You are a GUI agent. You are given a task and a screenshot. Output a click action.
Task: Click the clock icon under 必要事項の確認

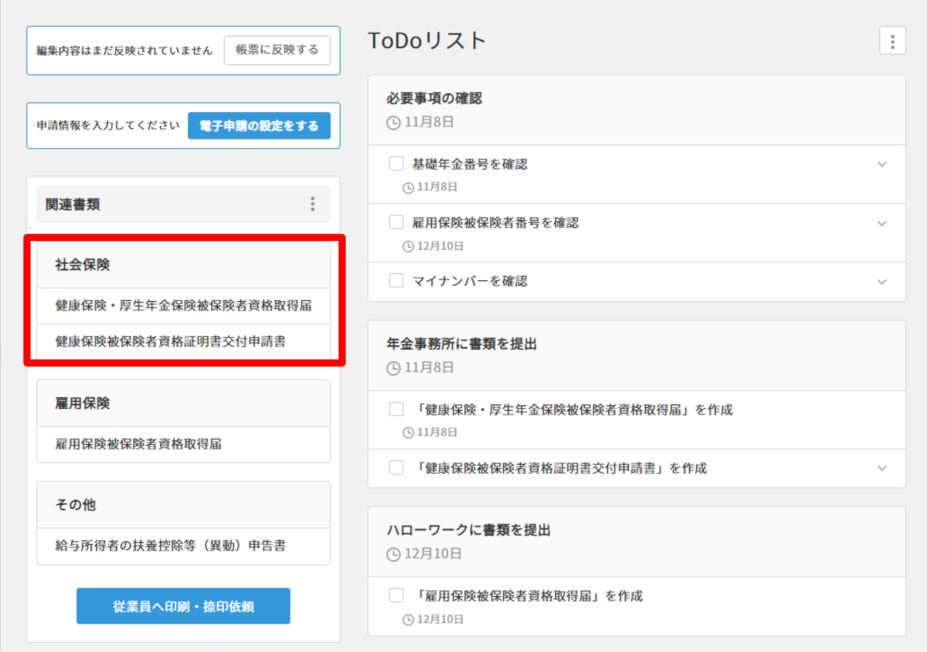click(393, 122)
